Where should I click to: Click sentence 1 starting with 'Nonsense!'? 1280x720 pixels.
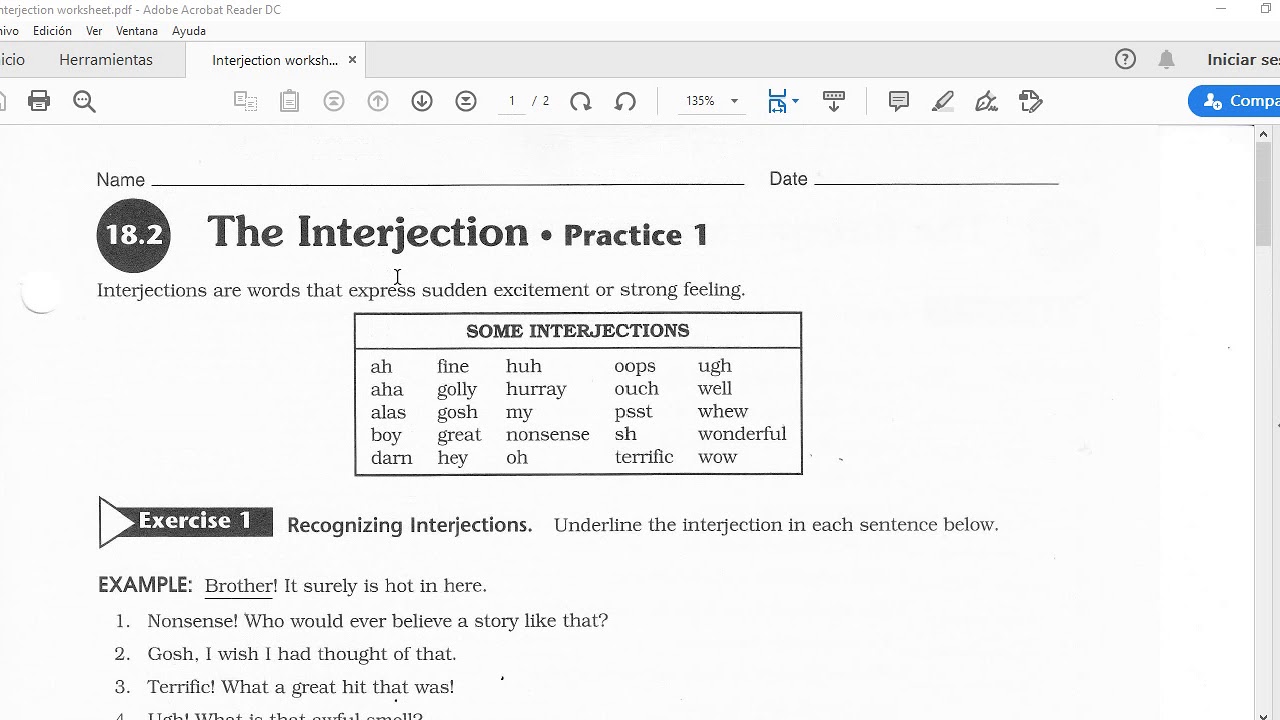click(377, 621)
